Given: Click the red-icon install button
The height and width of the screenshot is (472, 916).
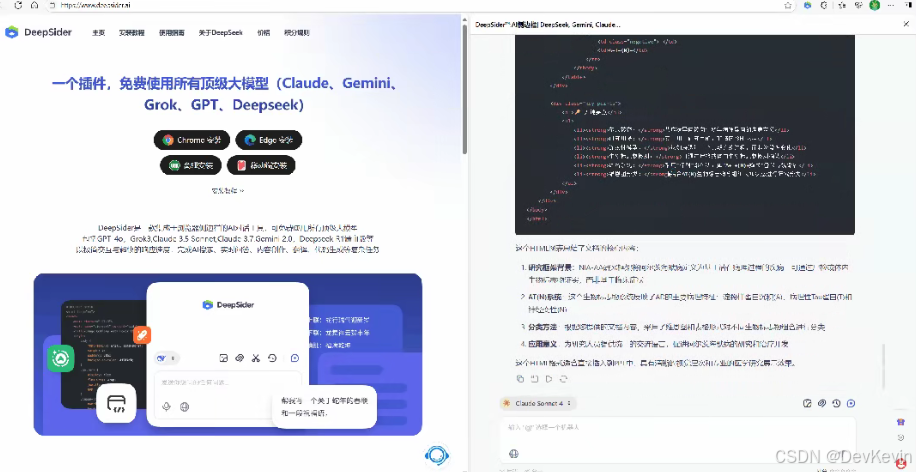Looking at the screenshot, I should point(261,165).
